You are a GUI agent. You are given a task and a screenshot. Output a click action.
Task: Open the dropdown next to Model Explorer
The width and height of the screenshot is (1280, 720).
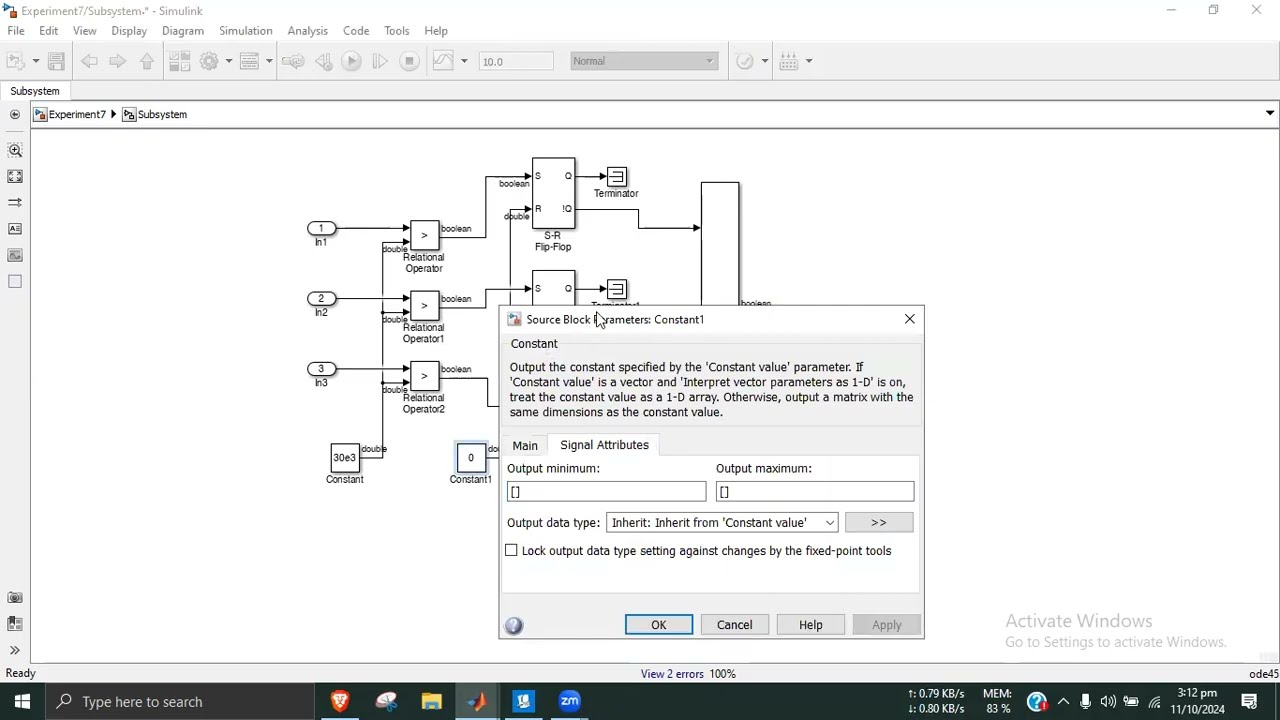268,61
